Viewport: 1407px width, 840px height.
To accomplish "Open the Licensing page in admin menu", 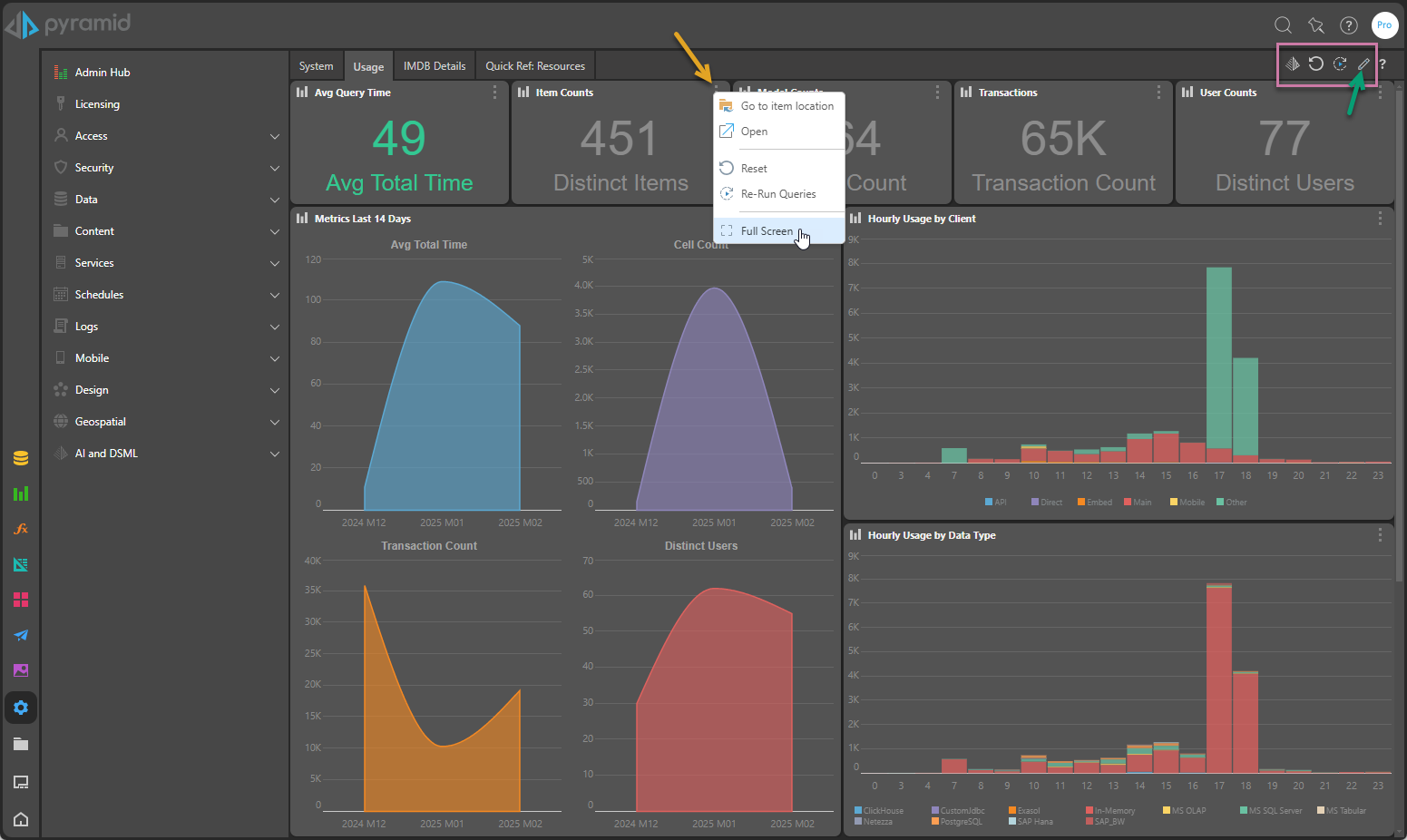I will click(x=97, y=104).
